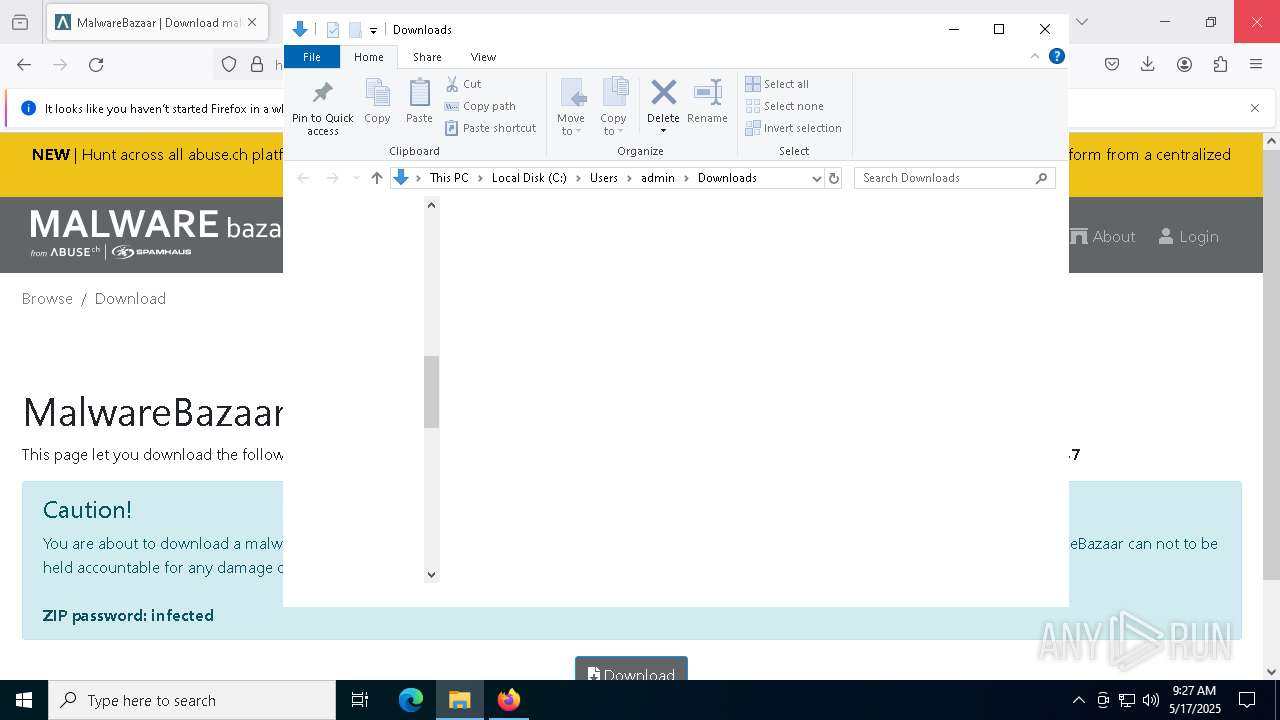Viewport: 1280px width, 720px height.
Task: Close the MalwareBazaar Firefox tab
Action: [251, 22]
